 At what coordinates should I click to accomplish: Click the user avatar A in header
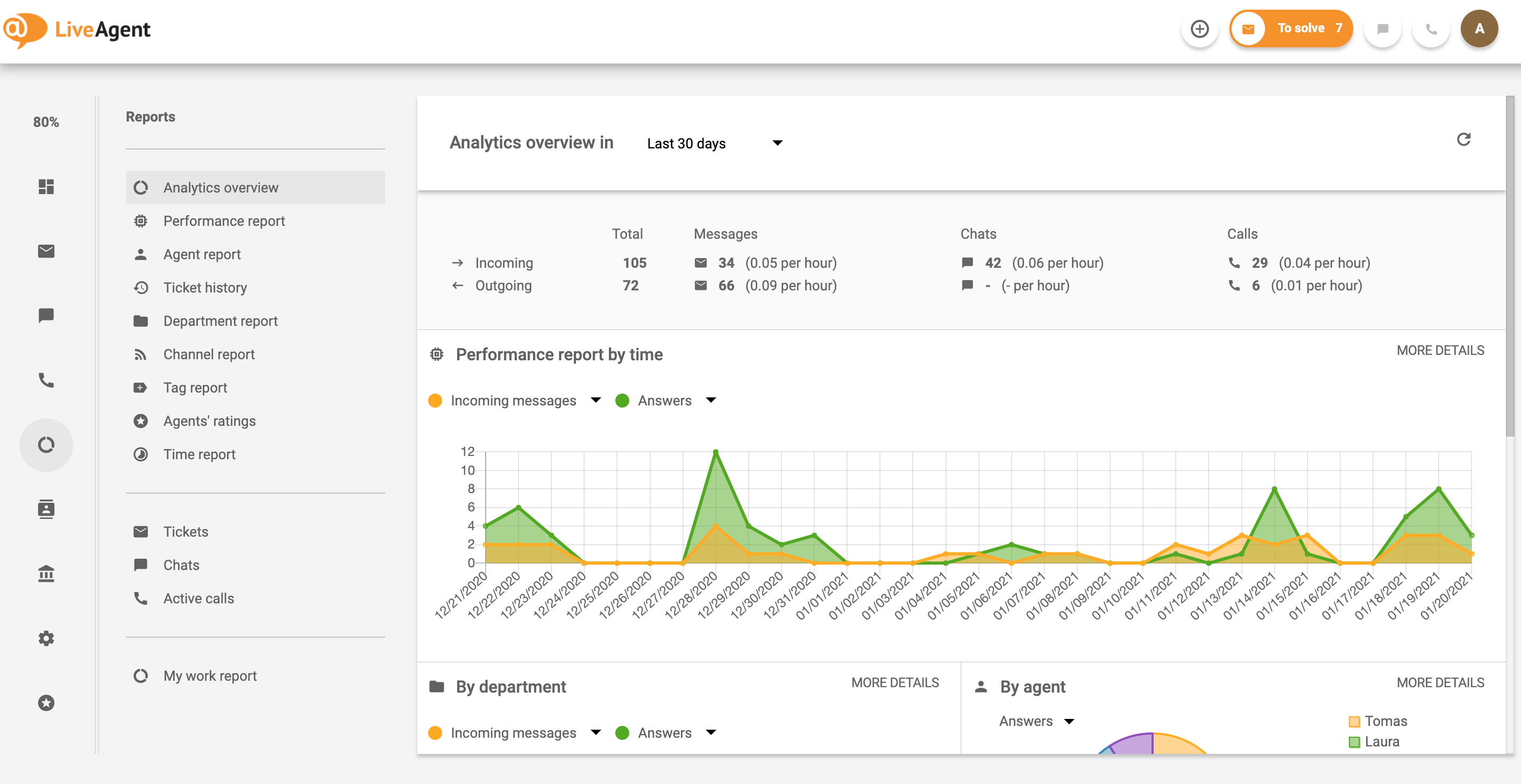tap(1479, 29)
